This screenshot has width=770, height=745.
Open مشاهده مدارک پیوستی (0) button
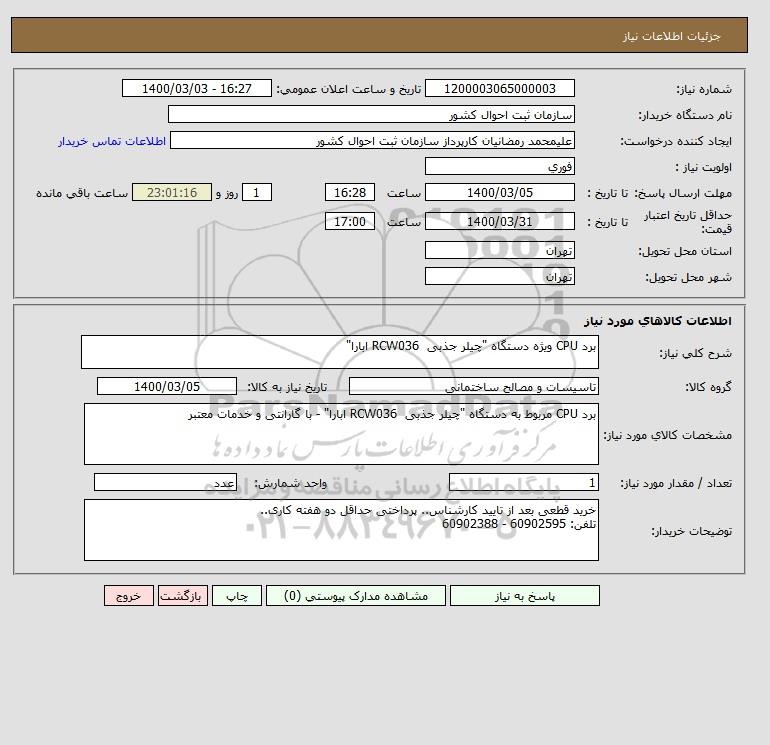click(x=356, y=595)
